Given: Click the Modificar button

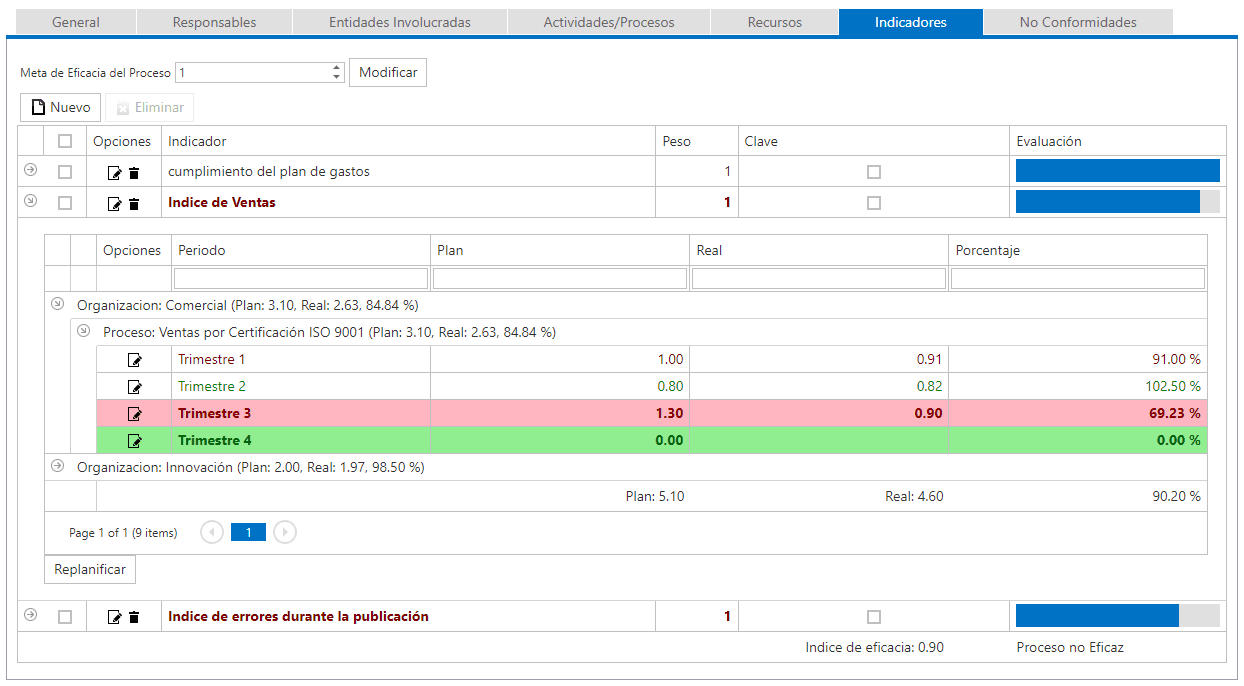Looking at the screenshot, I should [x=388, y=72].
